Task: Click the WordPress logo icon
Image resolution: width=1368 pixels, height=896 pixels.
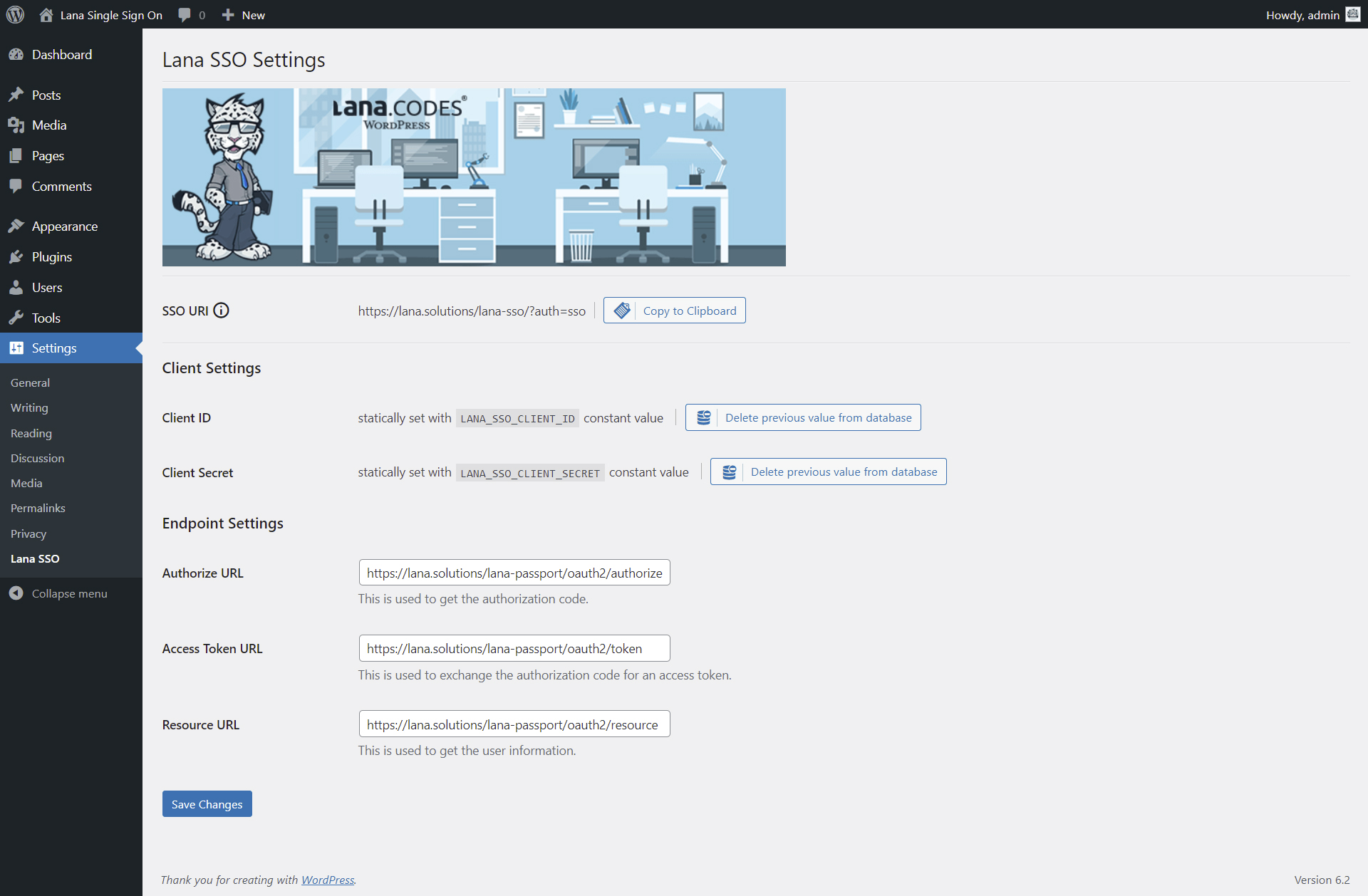Action: 15,14
